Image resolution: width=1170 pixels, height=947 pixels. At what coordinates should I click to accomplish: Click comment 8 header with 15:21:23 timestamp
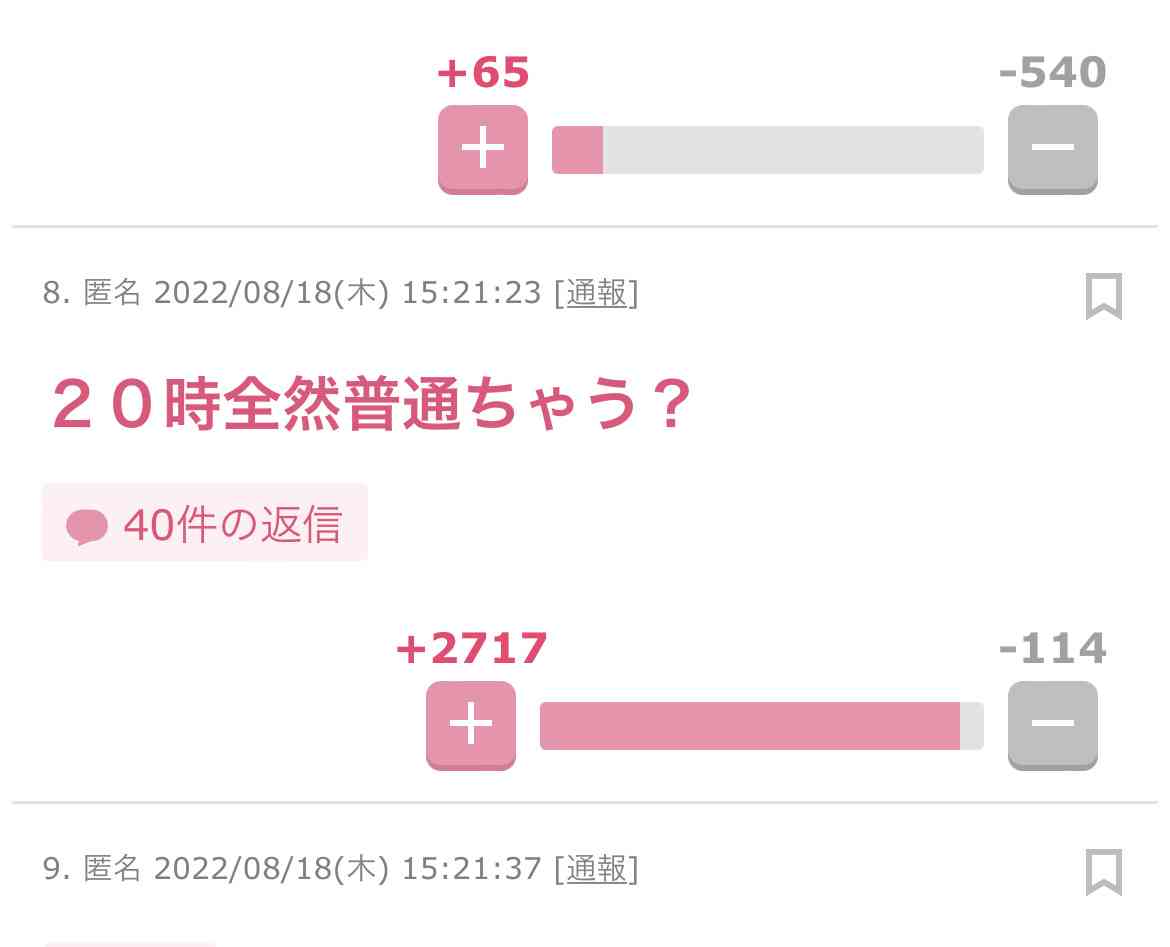pyautogui.click(x=341, y=293)
